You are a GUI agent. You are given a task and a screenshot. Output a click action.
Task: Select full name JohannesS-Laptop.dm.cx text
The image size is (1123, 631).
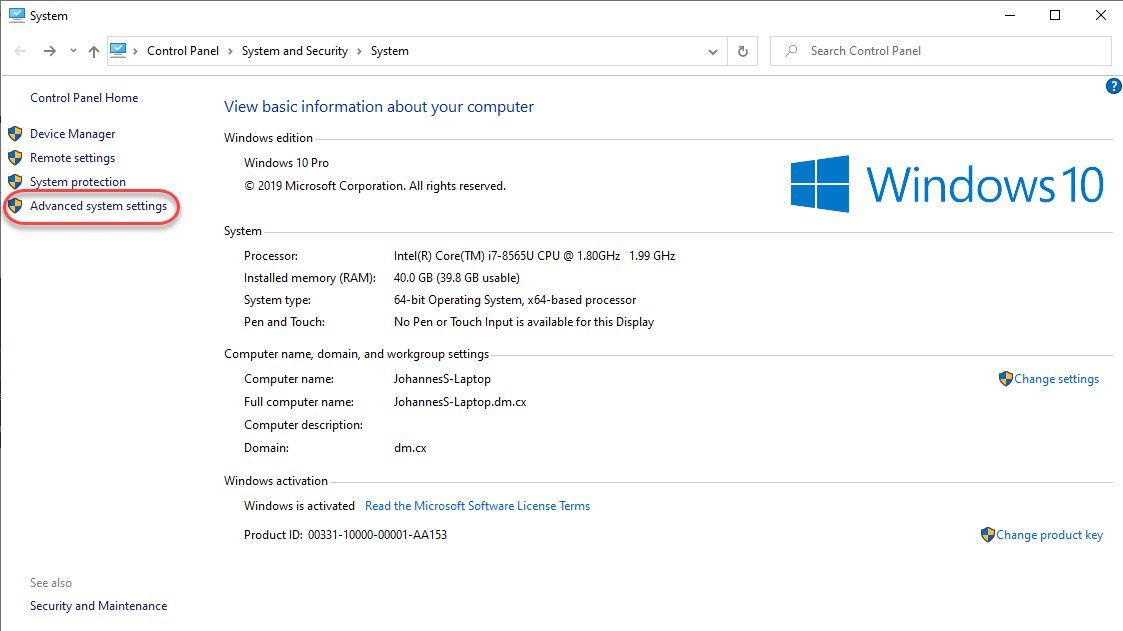(x=460, y=402)
